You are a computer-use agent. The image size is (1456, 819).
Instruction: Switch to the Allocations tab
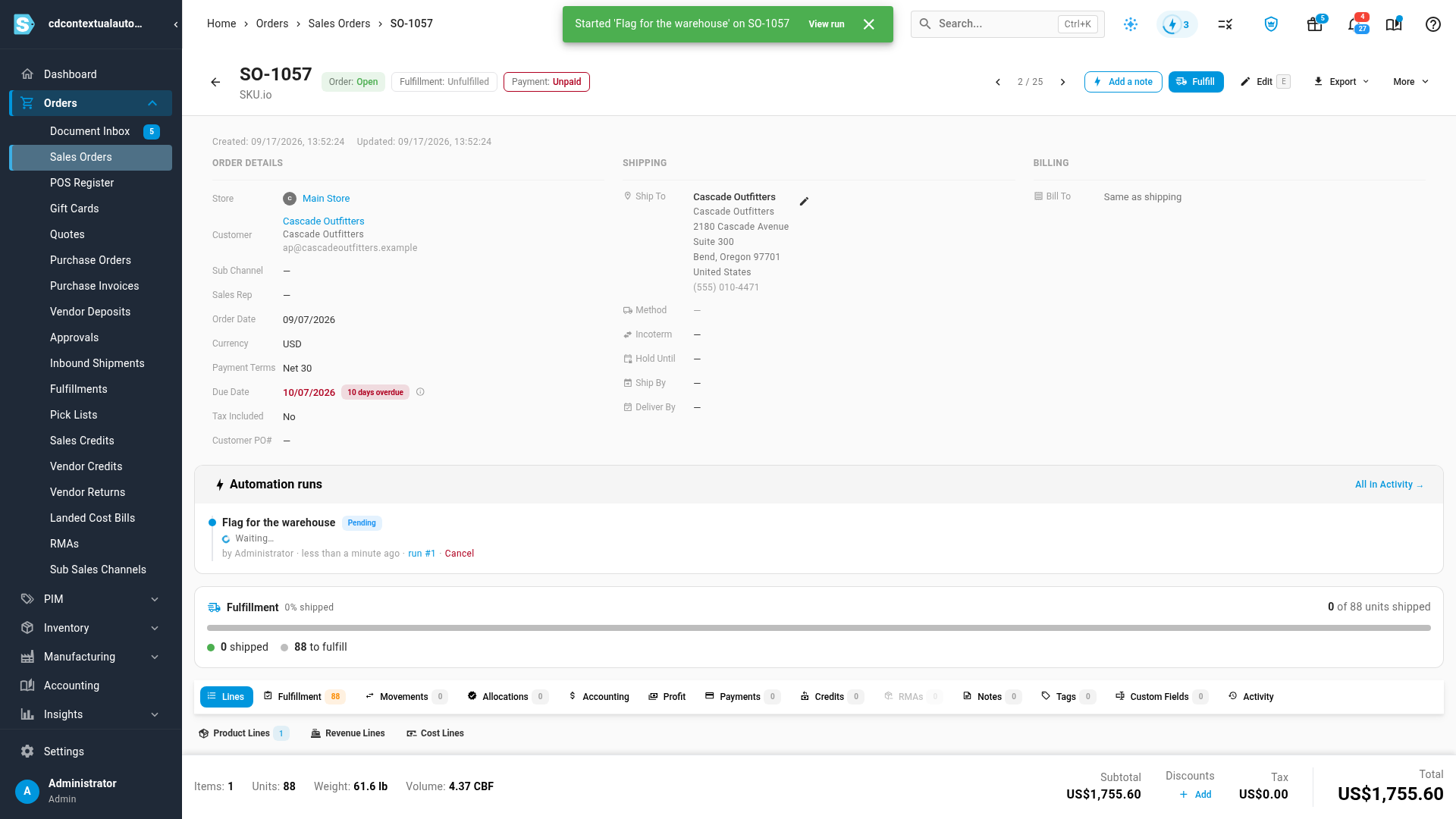click(507, 697)
